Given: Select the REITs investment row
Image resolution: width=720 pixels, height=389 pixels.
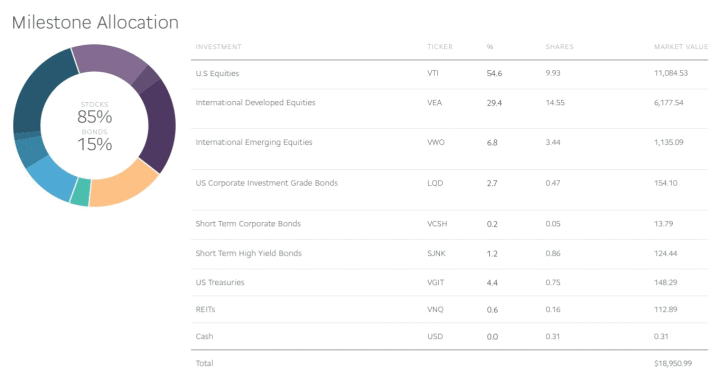Looking at the screenshot, I should [x=449, y=310].
